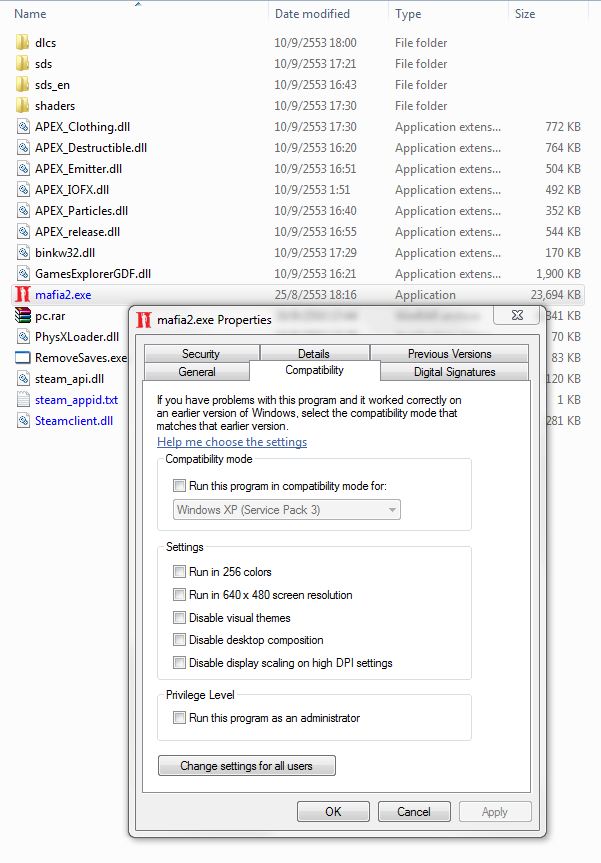
Task: Click the binkw32.dll file icon
Action: (x=23, y=253)
